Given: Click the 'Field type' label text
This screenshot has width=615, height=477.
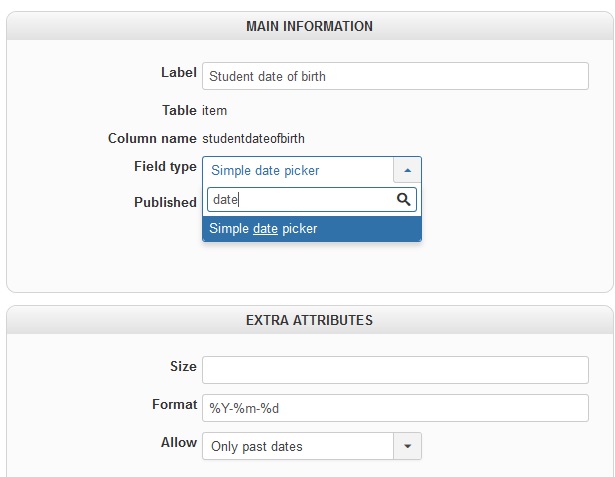Looking at the screenshot, I should (165, 166).
